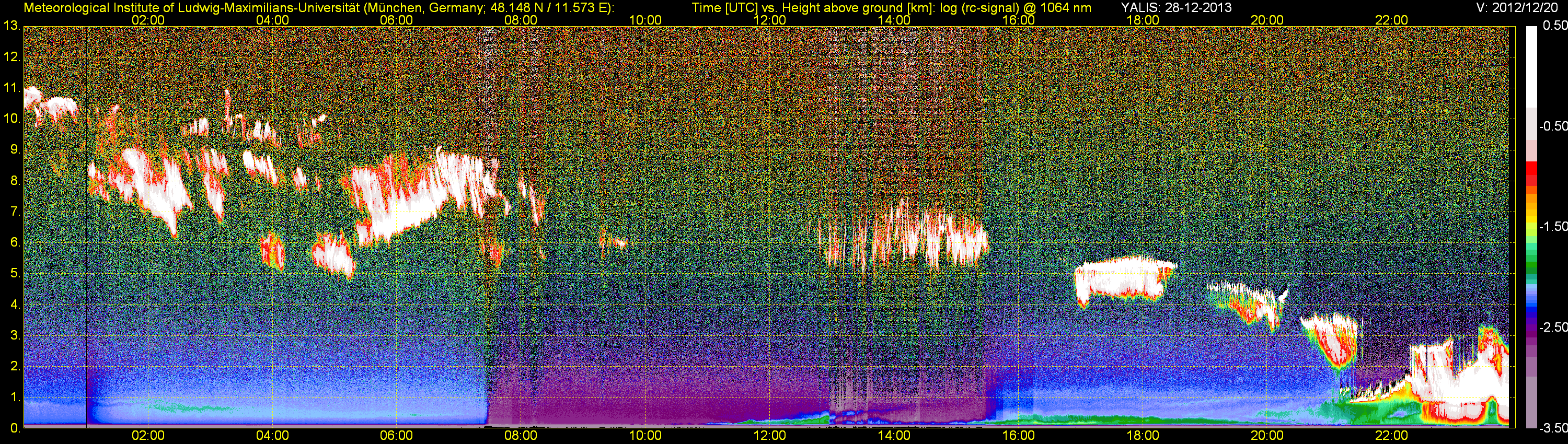Click the 06:00 label on the lower time axis
The width and height of the screenshot is (1568, 444).
(x=396, y=436)
